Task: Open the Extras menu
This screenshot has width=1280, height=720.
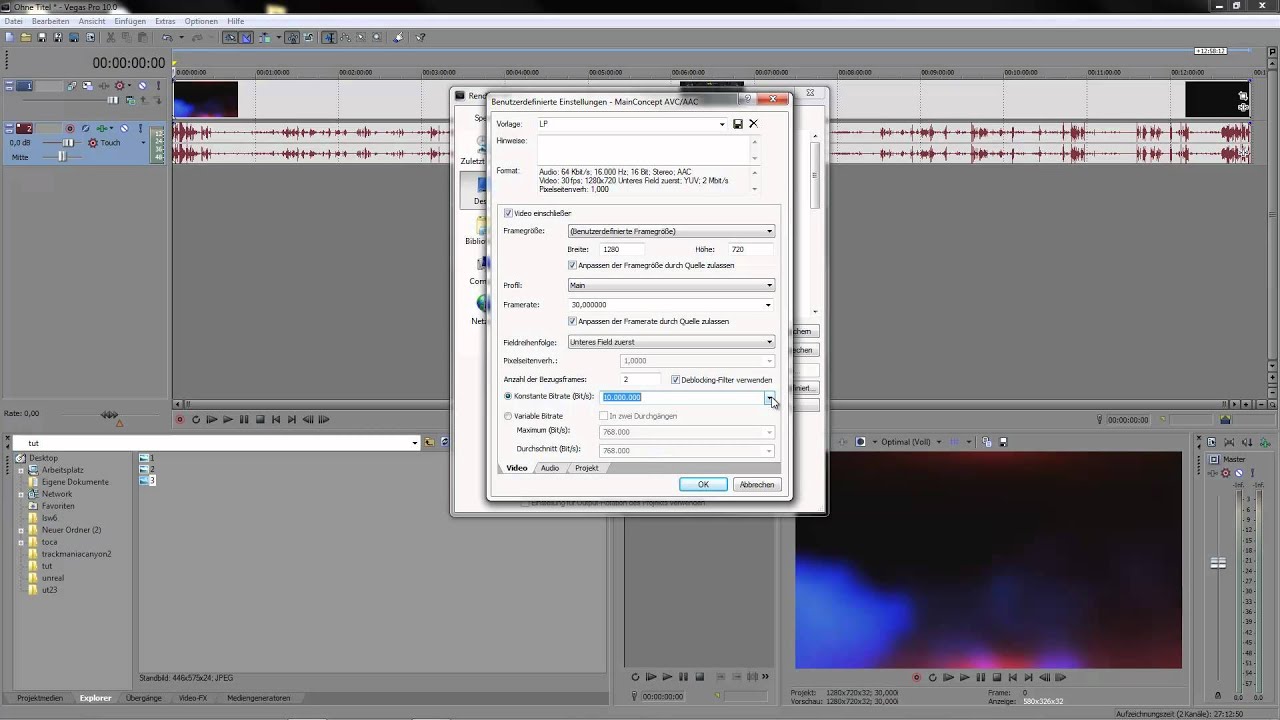Action: click(x=165, y=21)
